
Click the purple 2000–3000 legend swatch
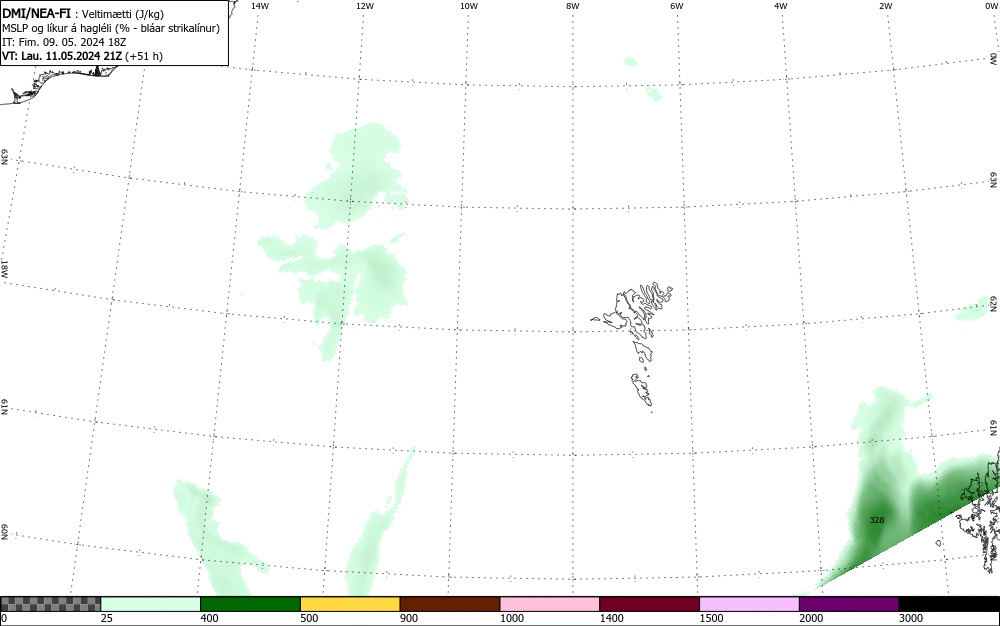(x=849, y=604)
